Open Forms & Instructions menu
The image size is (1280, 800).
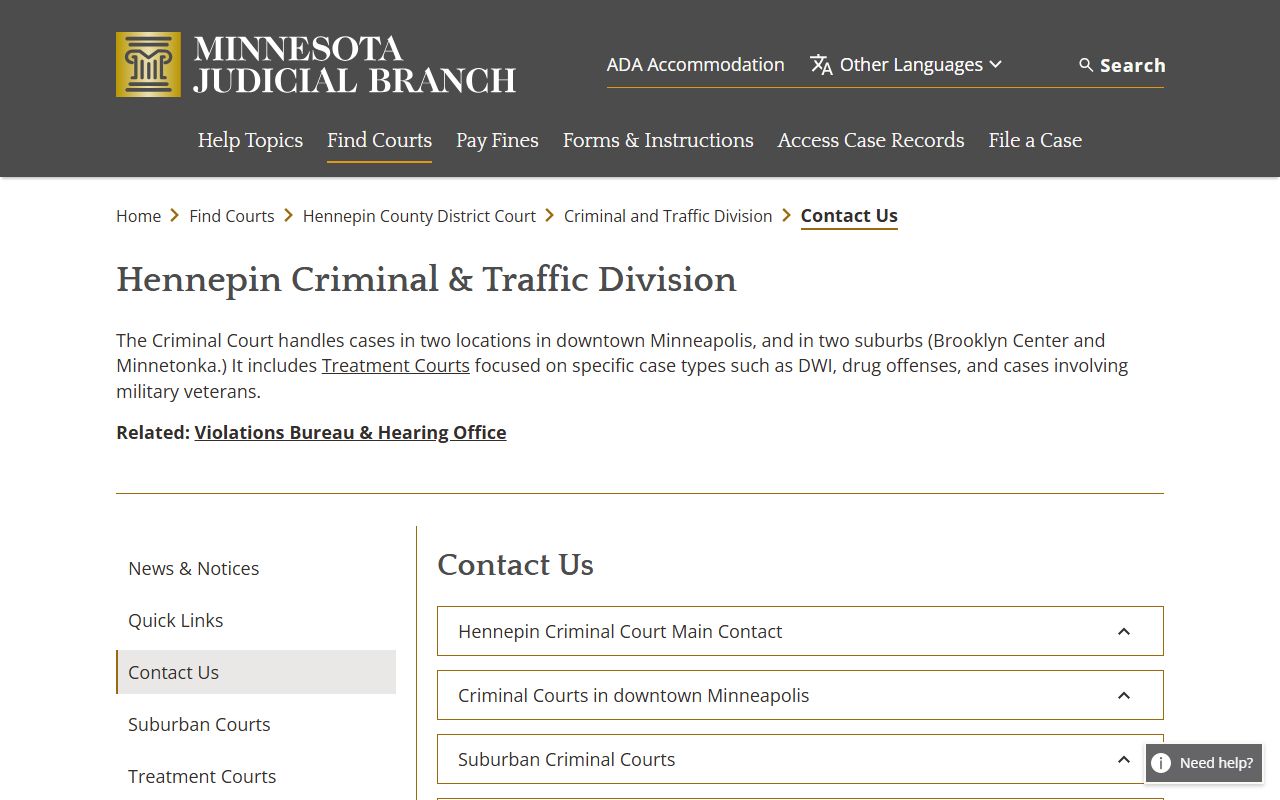[658, 140]
